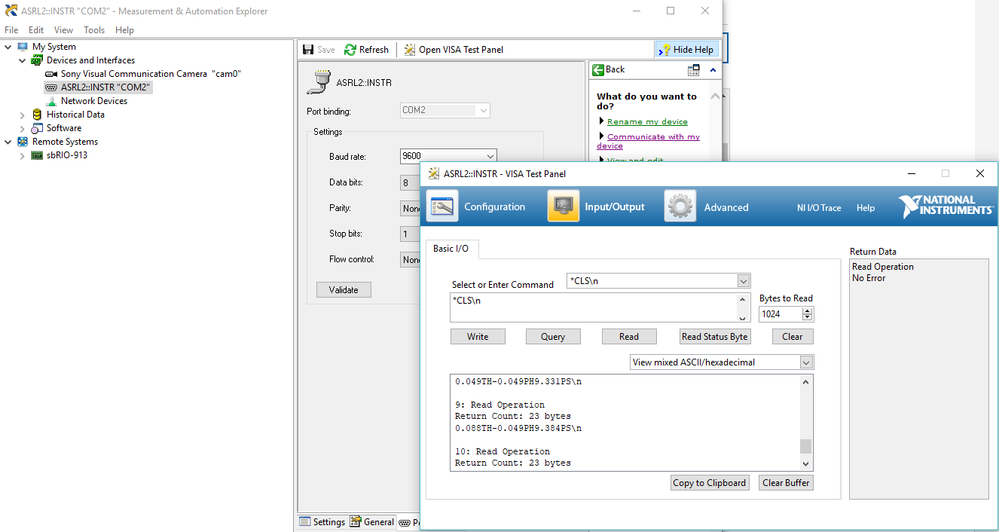The width and height of the screenshot is (999, 532).
Task: Click the Validate button
Action: pos(343,290)
